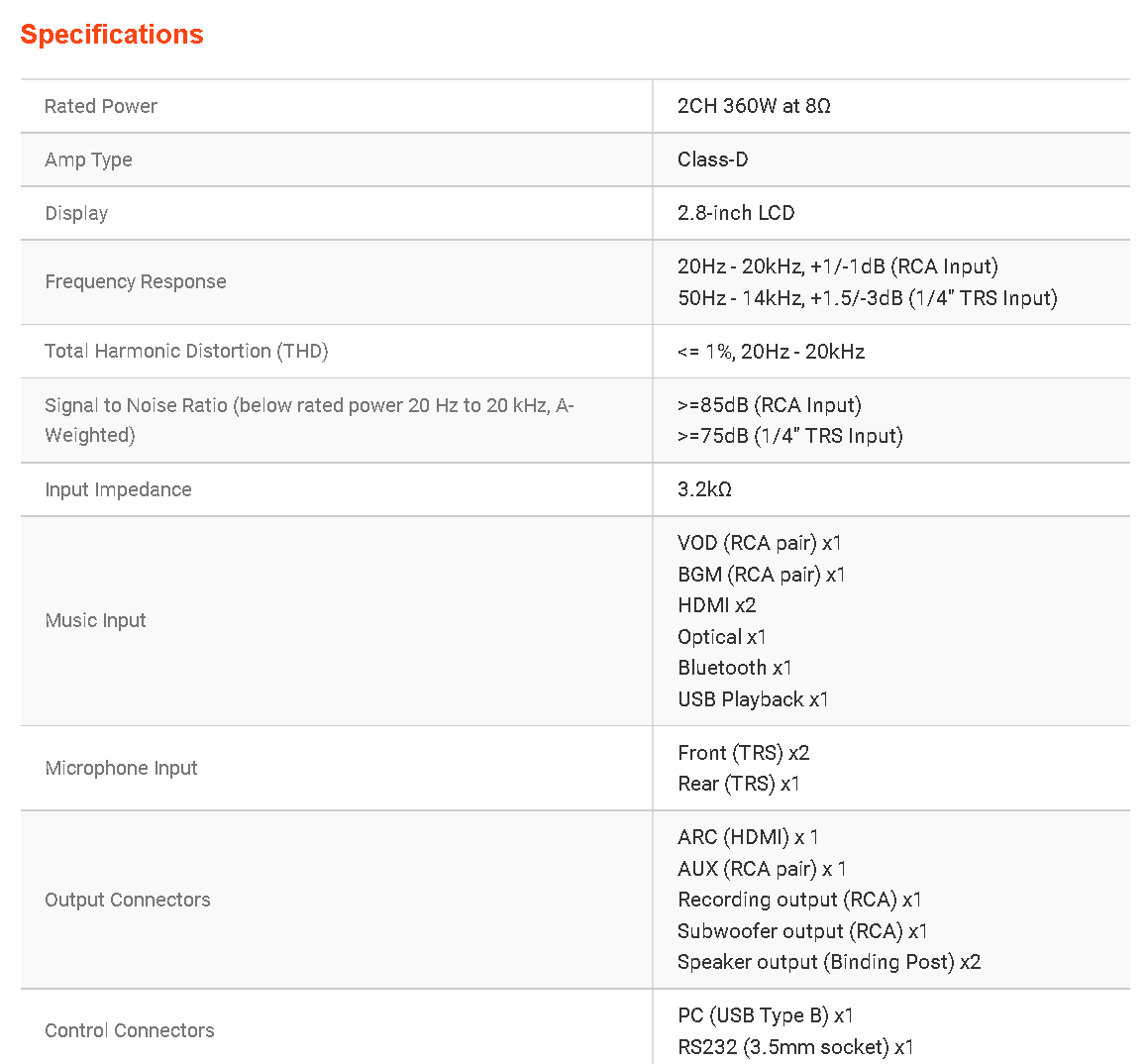Select the Subwoofer output (RCA) x1 line
Viewport: 1147px width, 1064px height.
(x=802, y=931)
